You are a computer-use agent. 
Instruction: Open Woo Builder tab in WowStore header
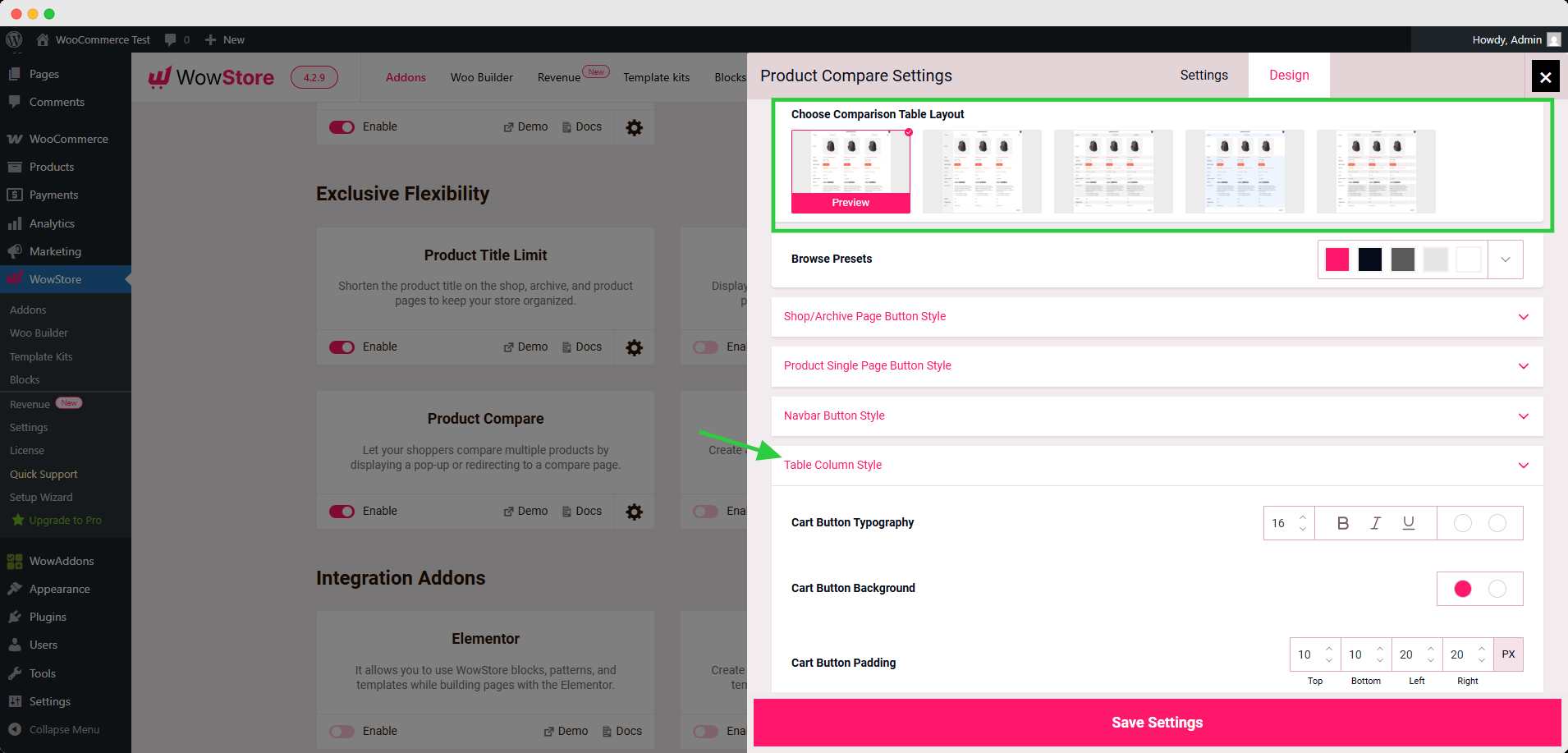coord(482,77)
